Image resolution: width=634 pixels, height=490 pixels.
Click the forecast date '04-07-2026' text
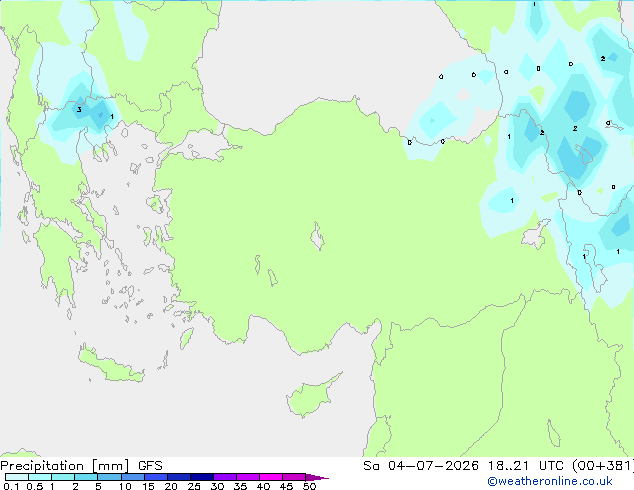[433, 466]
